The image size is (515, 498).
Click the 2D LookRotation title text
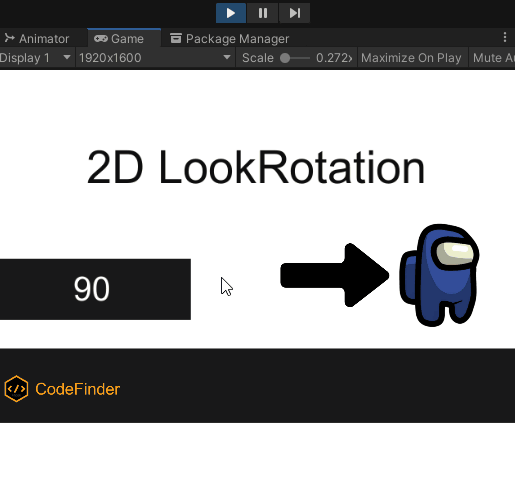click(x=256, y=167)
